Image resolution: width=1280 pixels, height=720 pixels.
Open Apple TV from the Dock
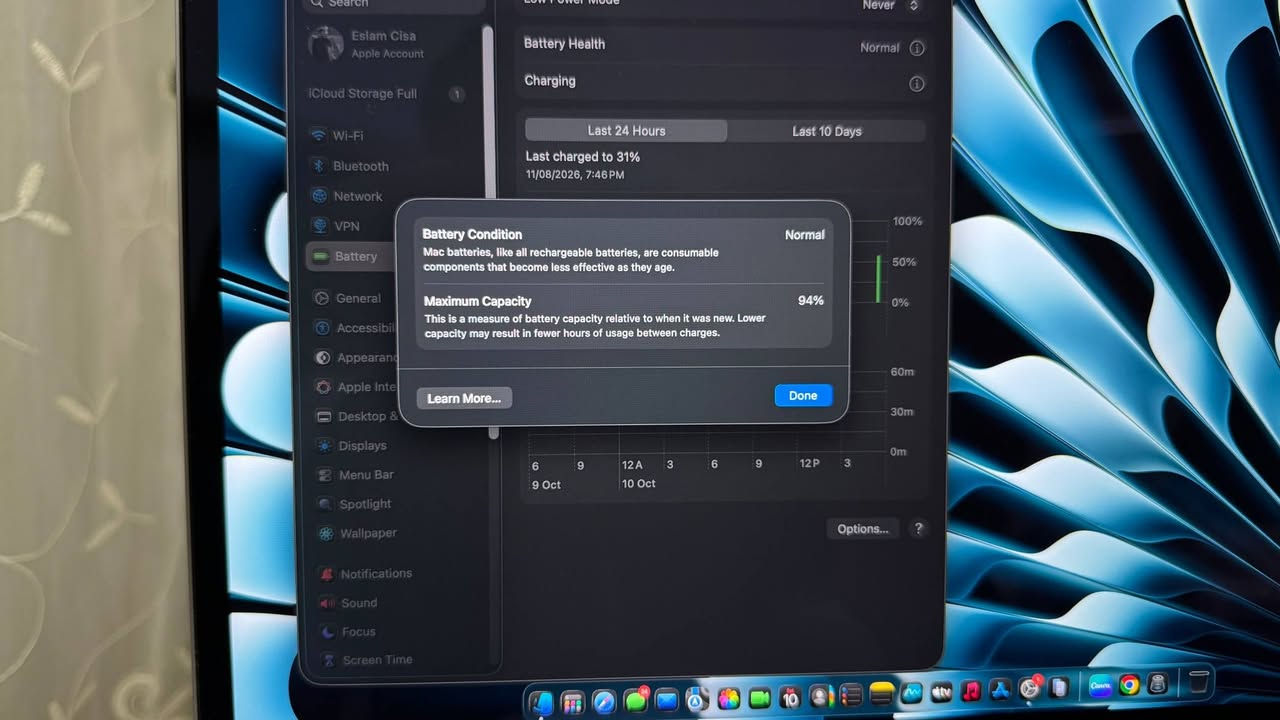(941, 691)
